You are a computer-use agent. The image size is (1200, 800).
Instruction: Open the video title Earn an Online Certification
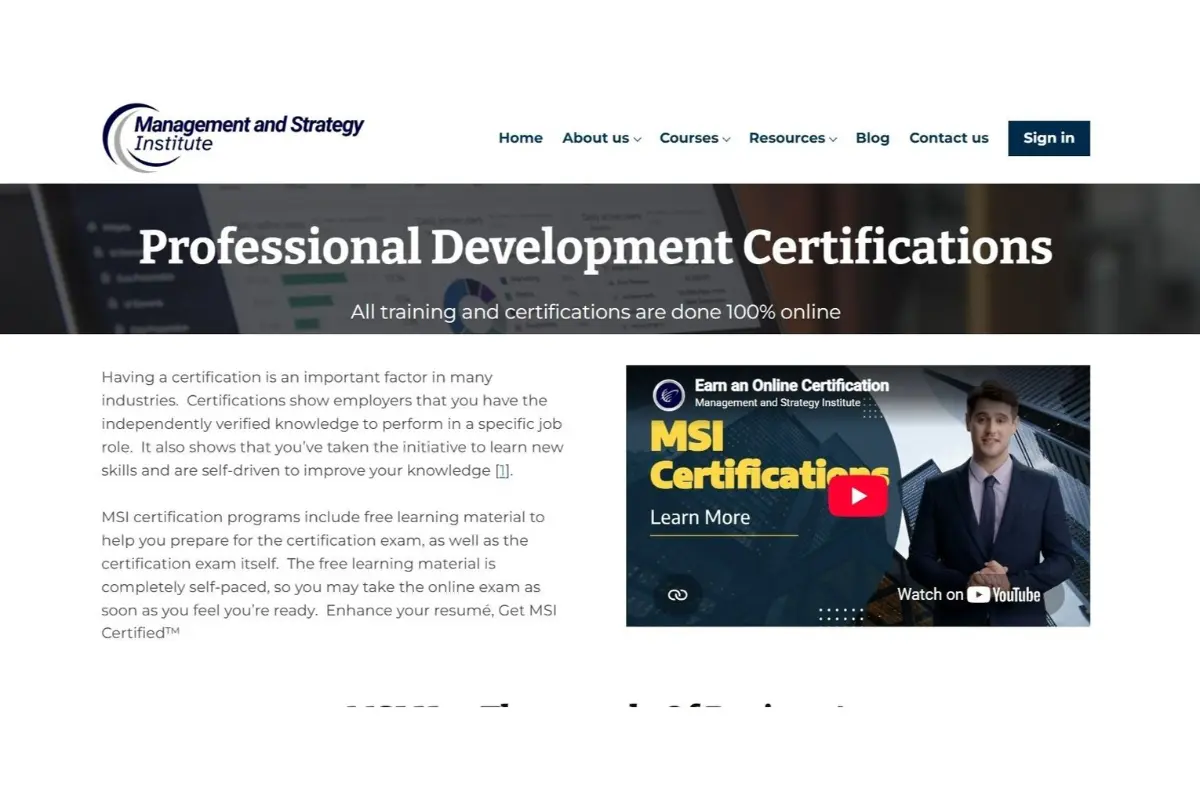pos(791,385)
